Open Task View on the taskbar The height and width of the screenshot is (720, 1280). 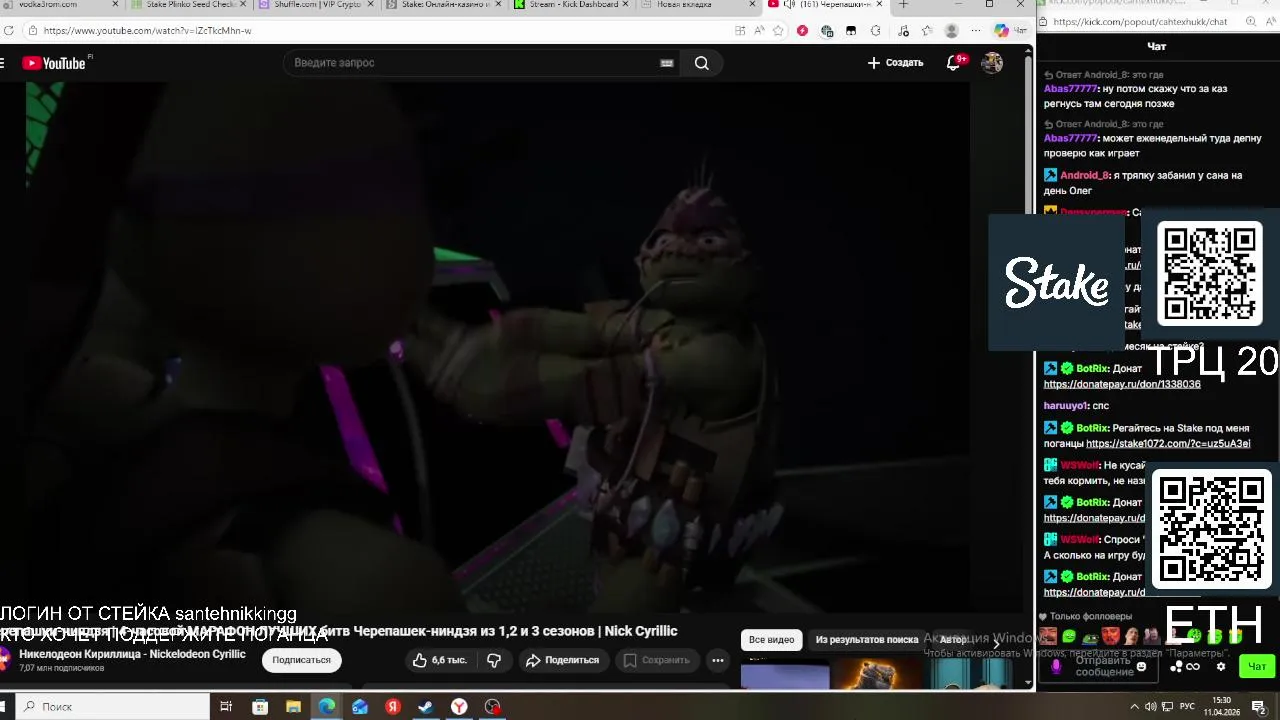(x=226, y=707)
